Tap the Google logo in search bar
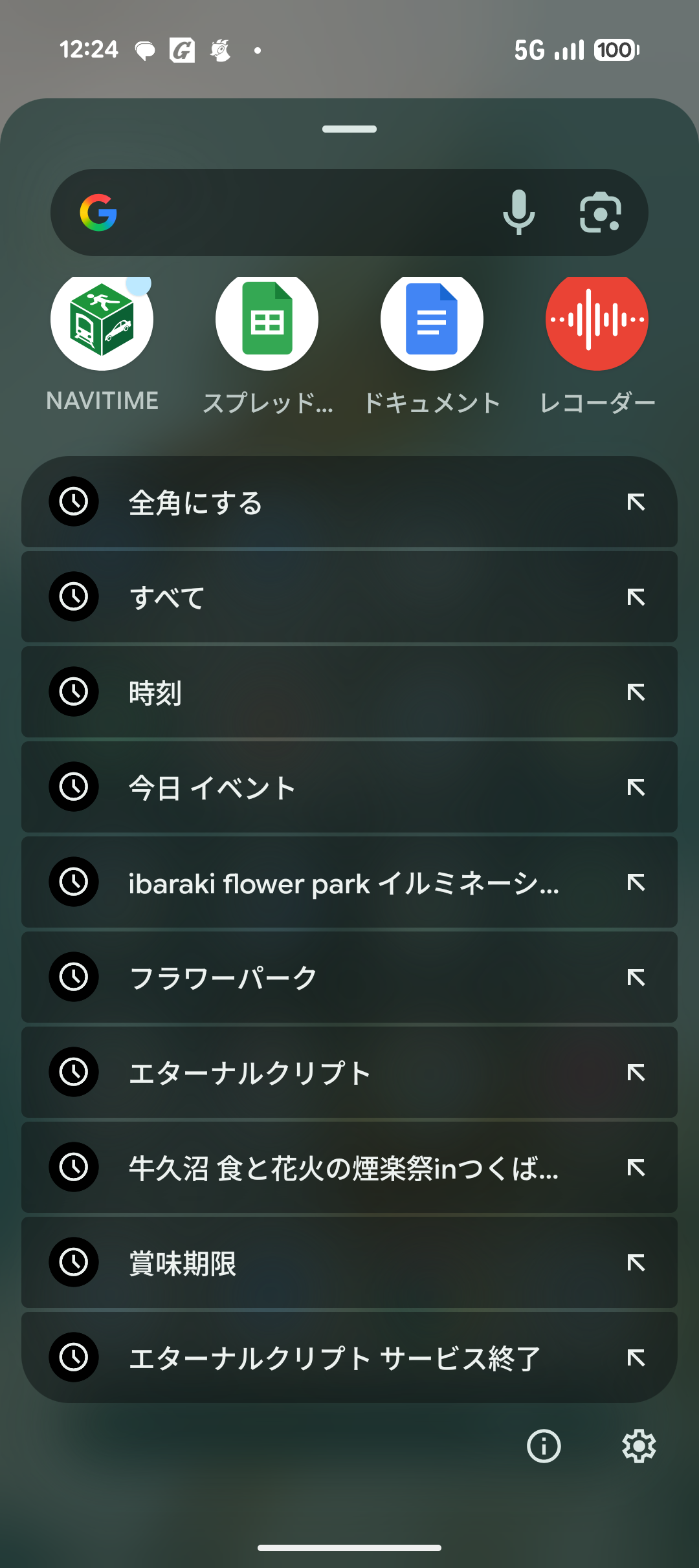The height and width of the screenshot is (1568, 699). point(98,212)
